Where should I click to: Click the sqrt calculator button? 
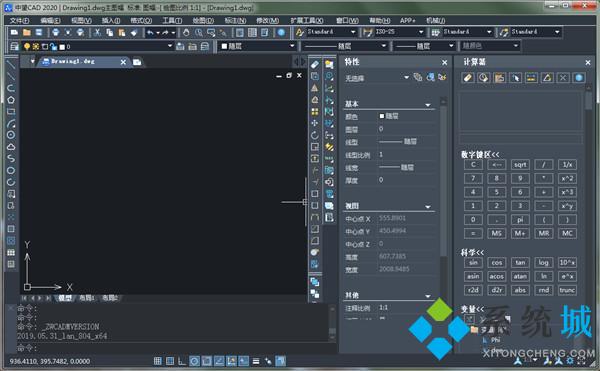520,165
